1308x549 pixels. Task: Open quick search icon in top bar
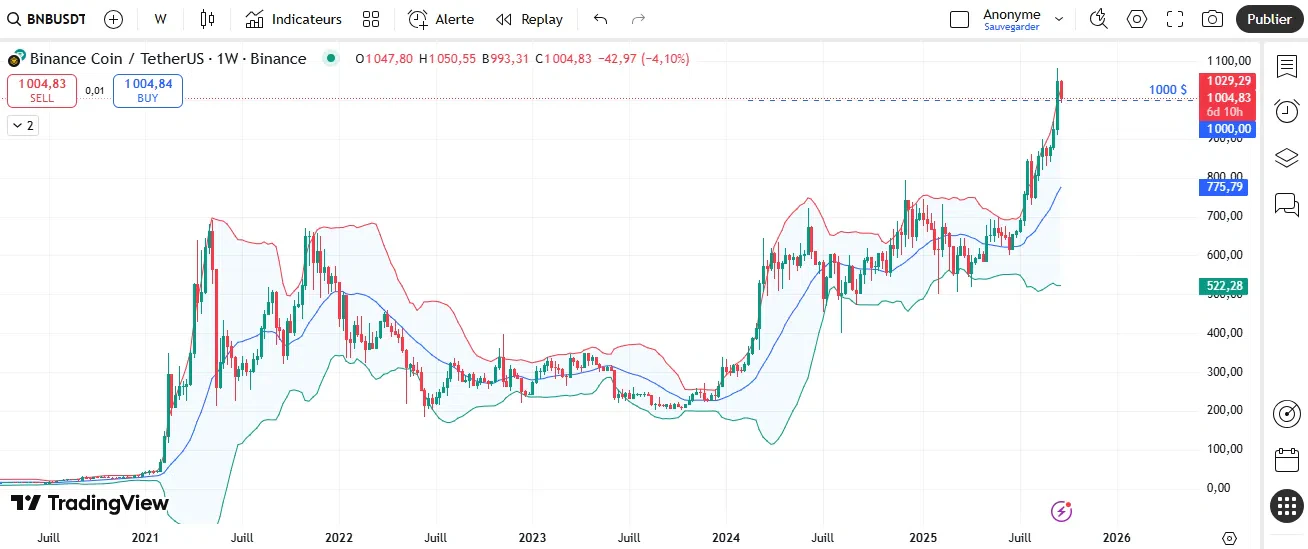coord(1099,19)
